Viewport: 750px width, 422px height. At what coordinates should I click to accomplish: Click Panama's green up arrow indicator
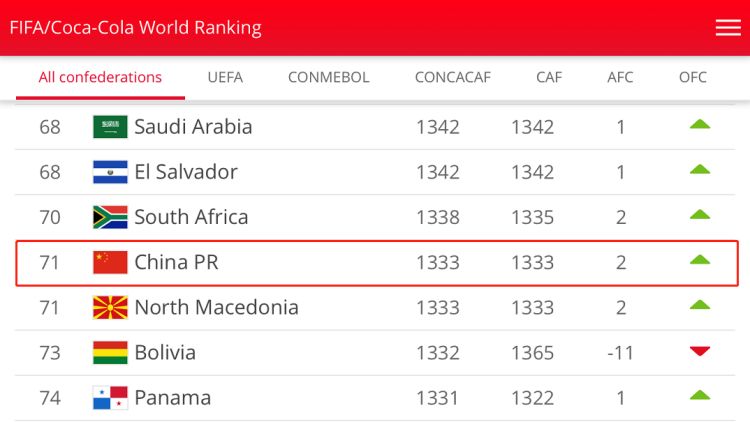tap(700, 395)
